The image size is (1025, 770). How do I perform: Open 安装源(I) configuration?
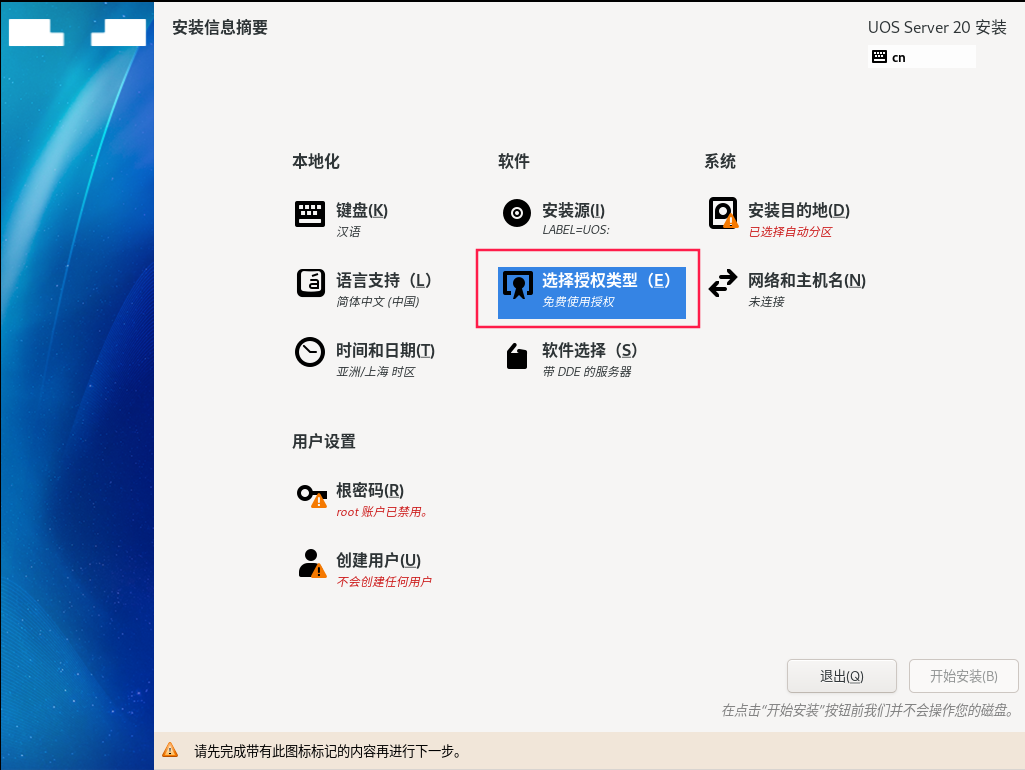point(556,218)
